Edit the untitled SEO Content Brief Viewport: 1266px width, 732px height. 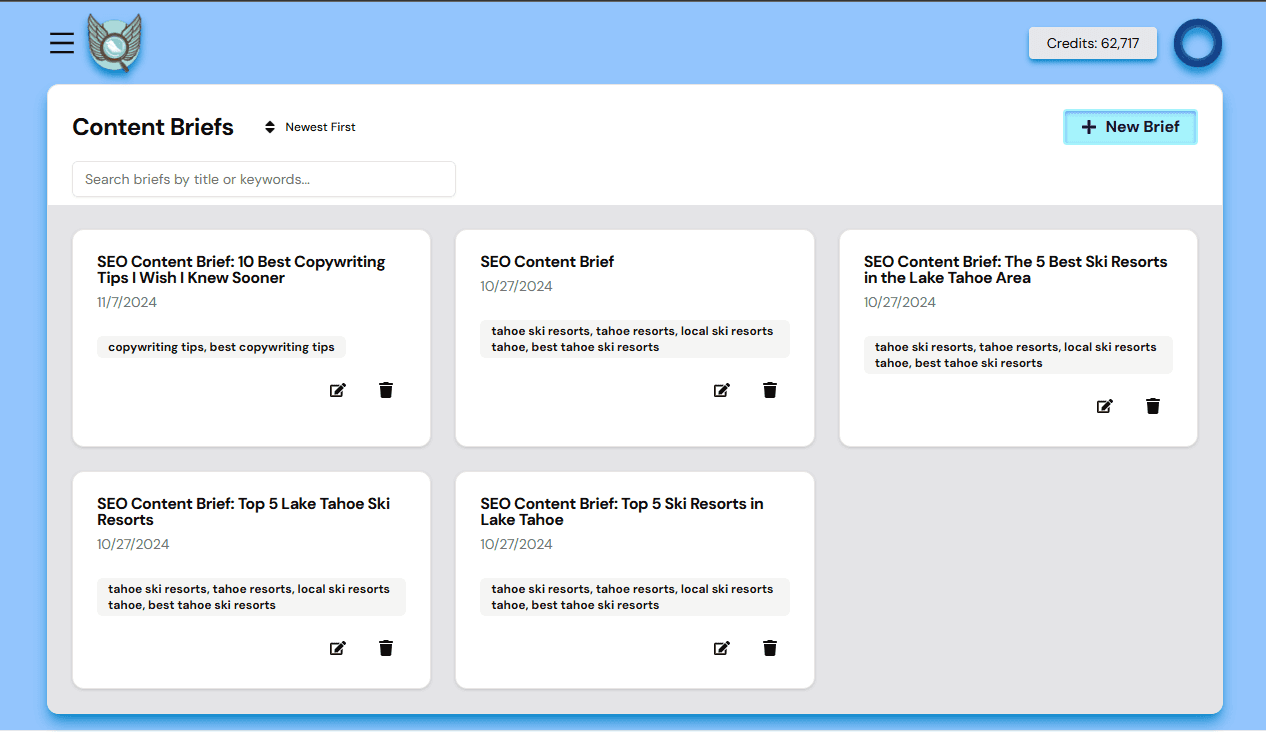click(721, 390)
